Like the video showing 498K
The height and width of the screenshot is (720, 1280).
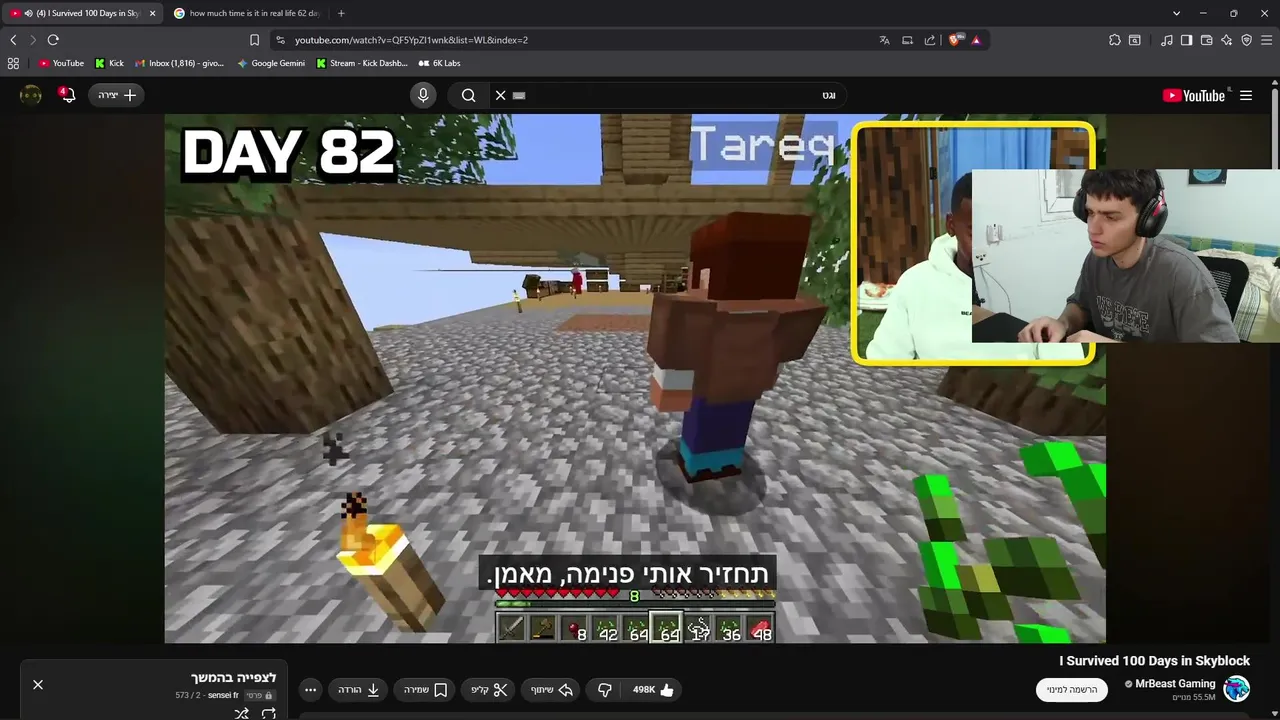[x=653, y=690]
